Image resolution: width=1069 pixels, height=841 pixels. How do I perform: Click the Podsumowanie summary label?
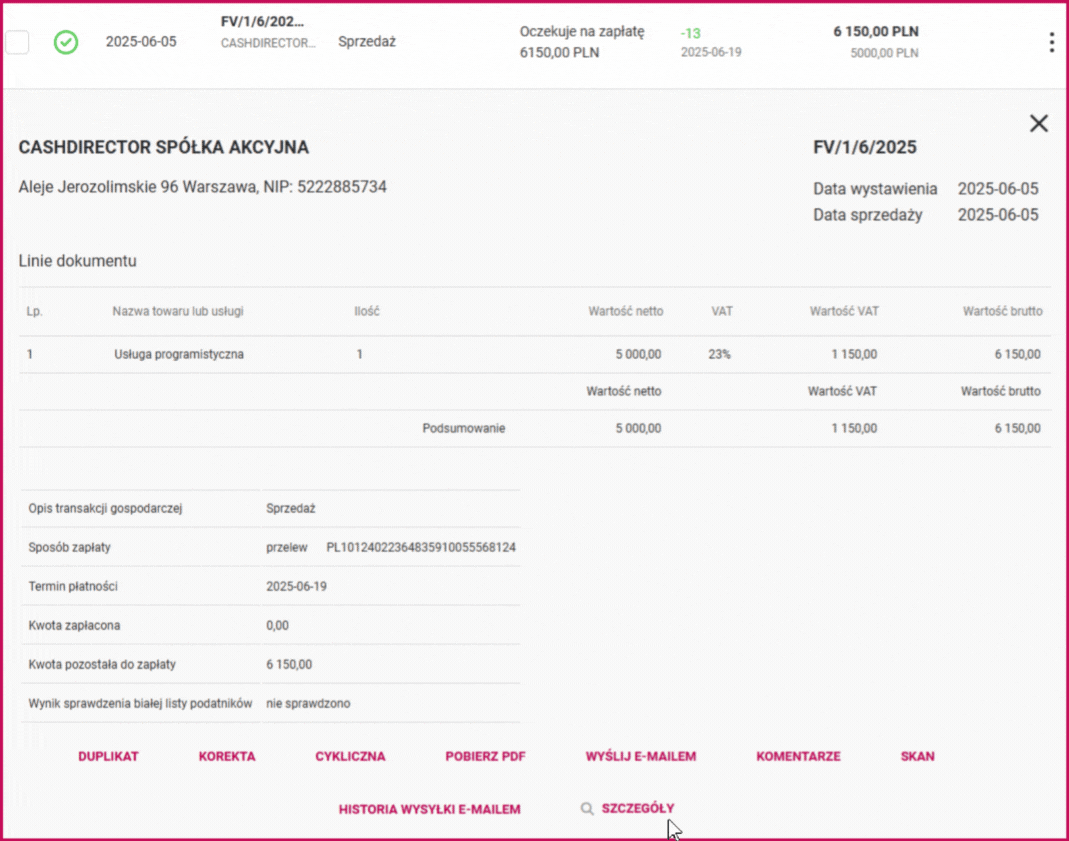[x=464, y=429]
